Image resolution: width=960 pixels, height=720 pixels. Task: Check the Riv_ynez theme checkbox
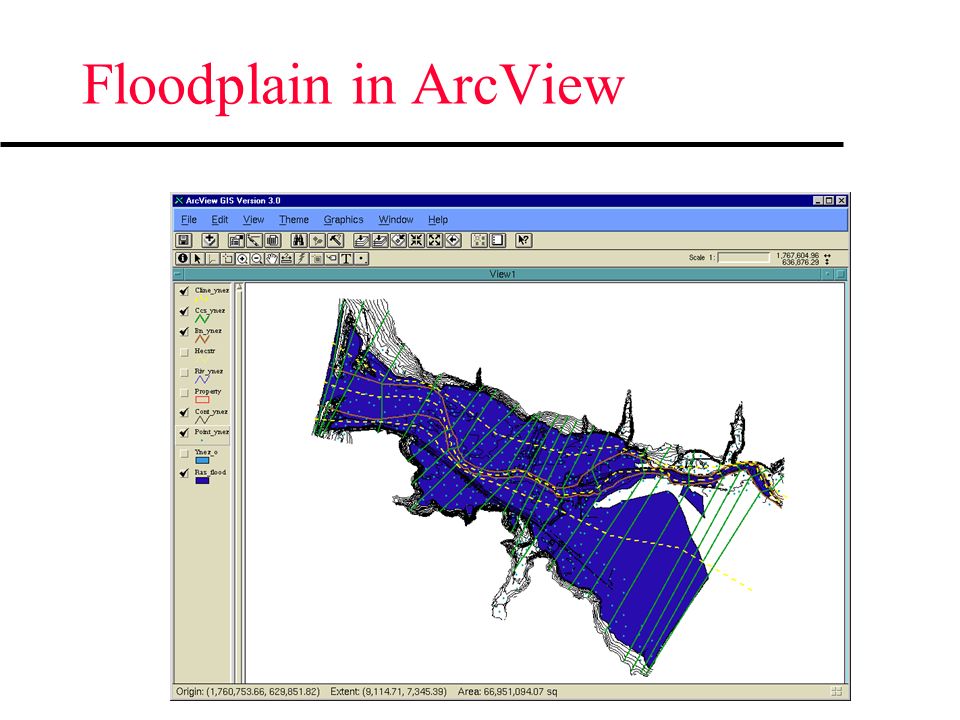(x=184, y=372)
